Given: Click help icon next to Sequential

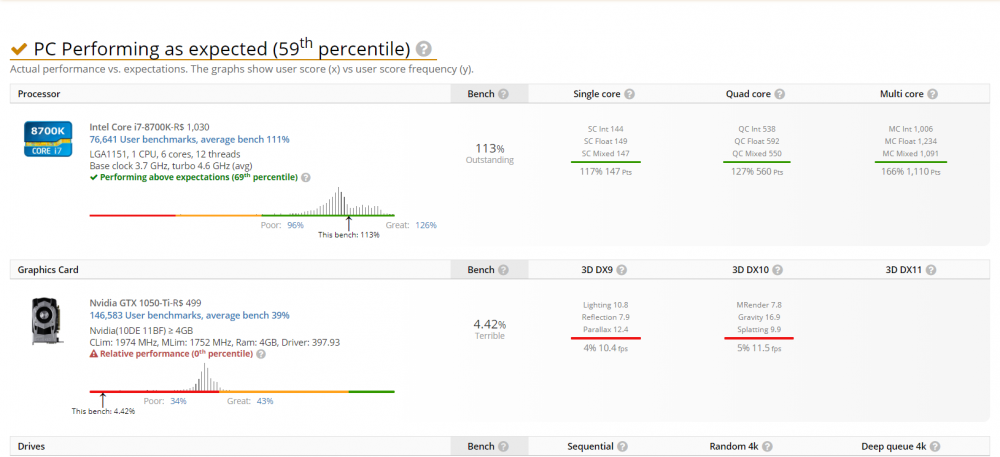Looking at the screenshot, I should click(x=622, y=447).
